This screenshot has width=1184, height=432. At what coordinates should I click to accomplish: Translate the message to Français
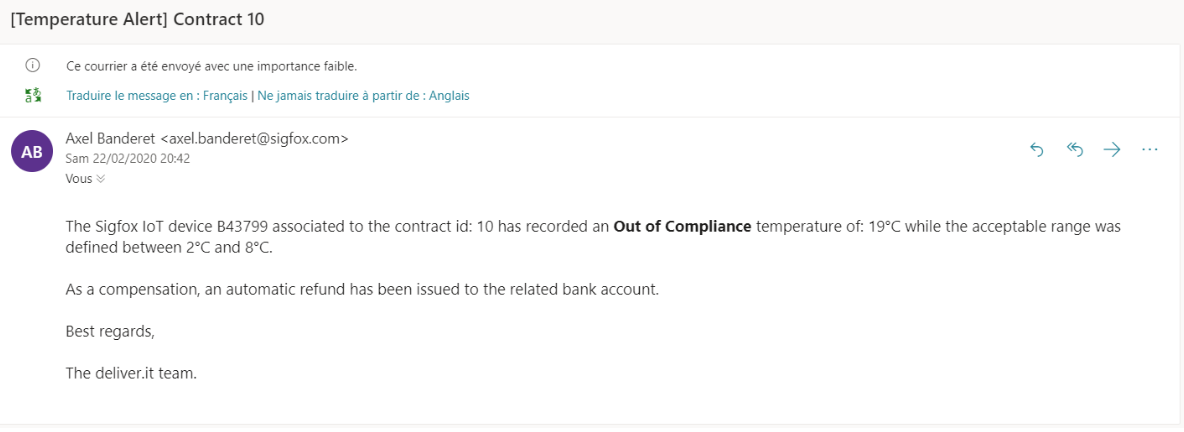pos(157,96)
